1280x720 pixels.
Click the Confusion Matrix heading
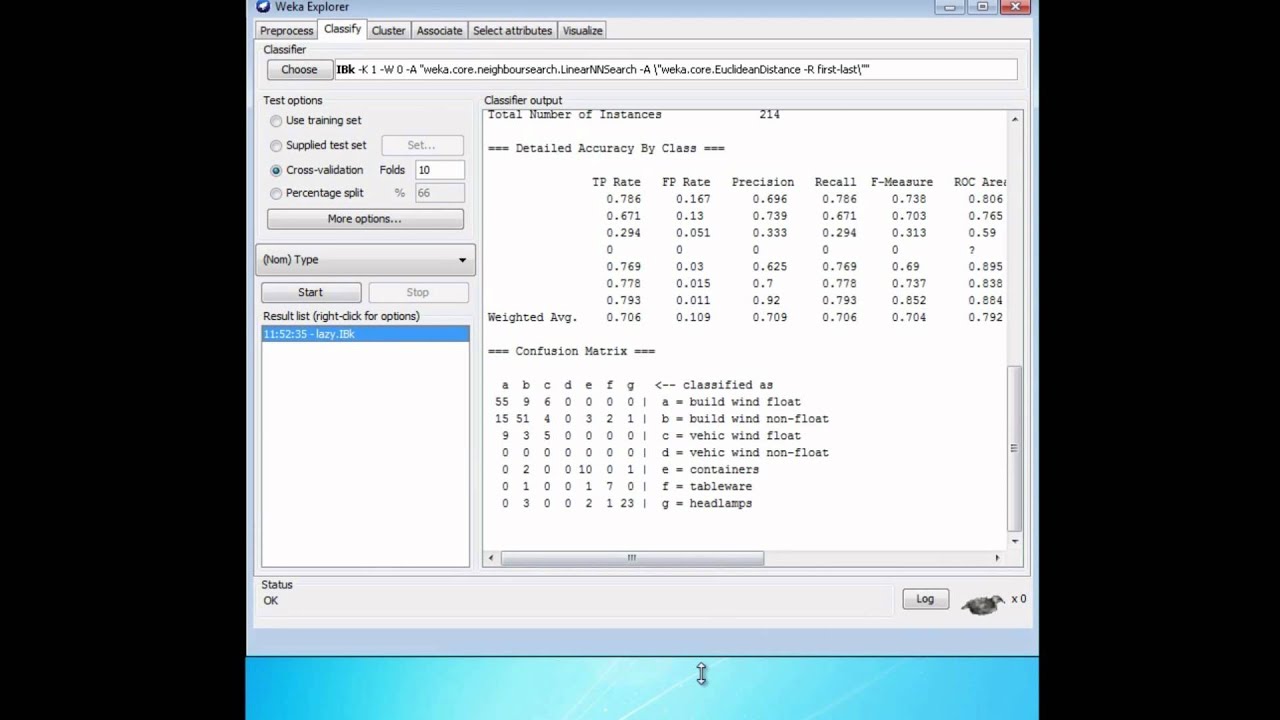571,352
